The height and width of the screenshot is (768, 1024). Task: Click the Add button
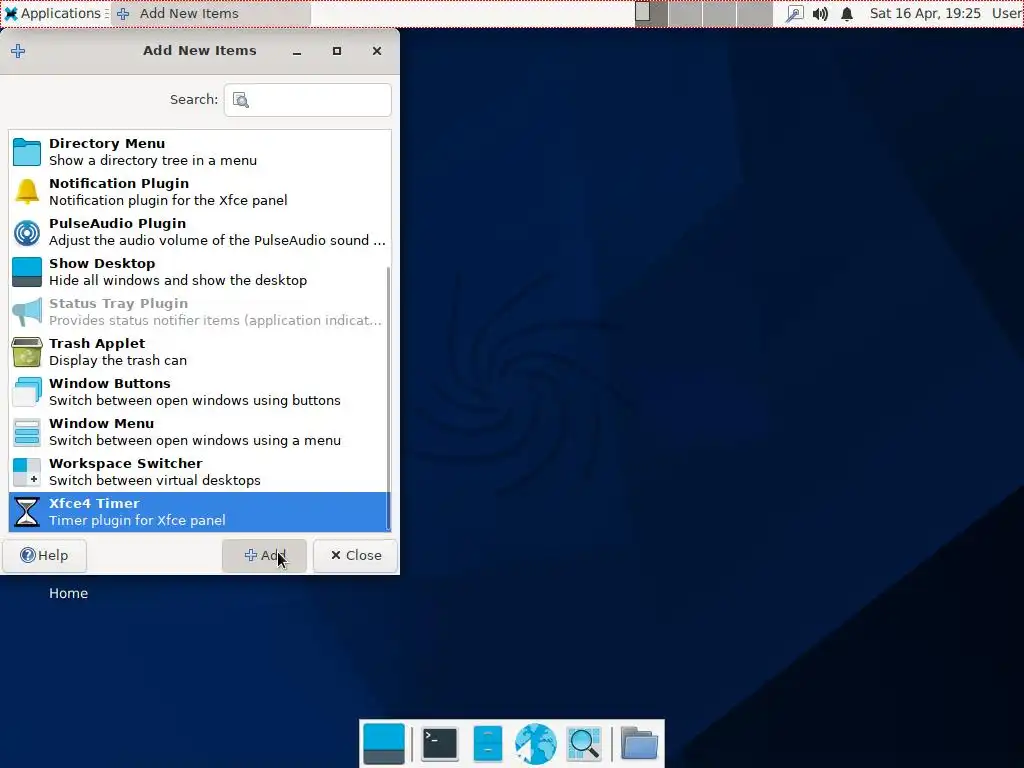pos(264,556)
